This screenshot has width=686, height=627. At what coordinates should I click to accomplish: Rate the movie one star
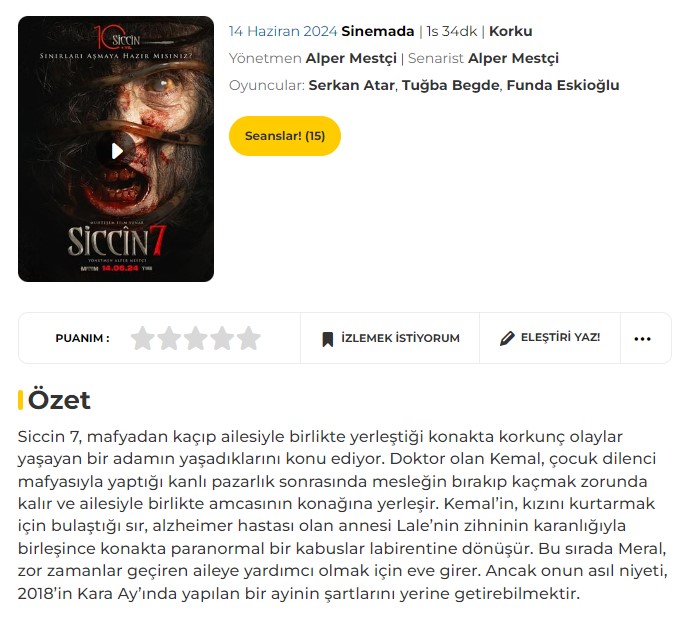click(143, 338)
